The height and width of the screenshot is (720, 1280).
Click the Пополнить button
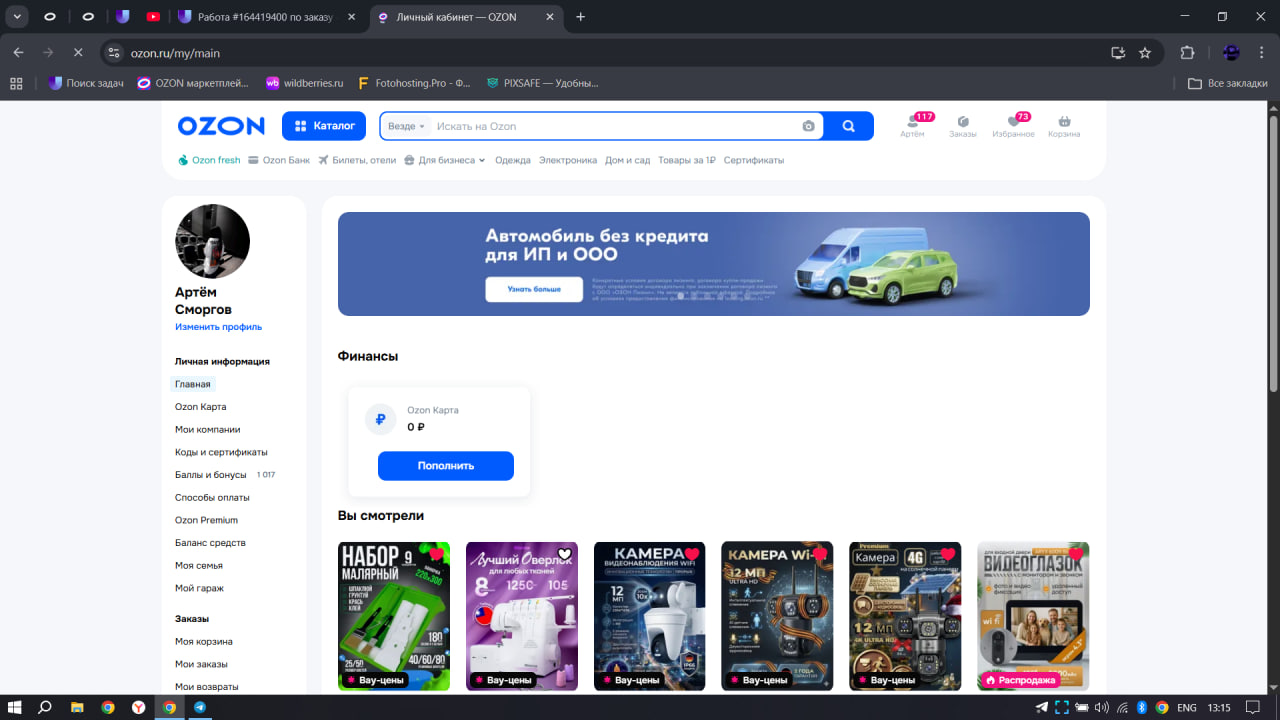(446, 466)
